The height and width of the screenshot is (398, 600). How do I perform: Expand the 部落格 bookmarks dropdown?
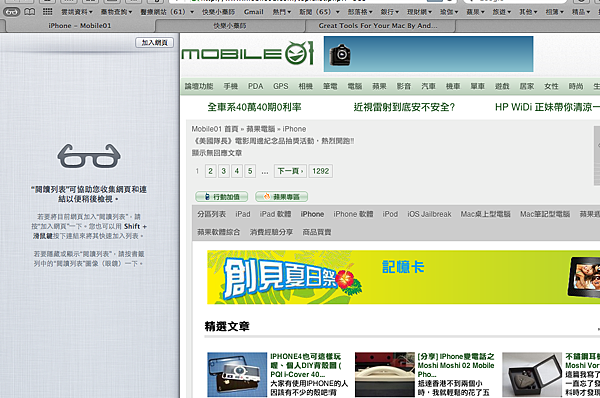tap(360, 12)
